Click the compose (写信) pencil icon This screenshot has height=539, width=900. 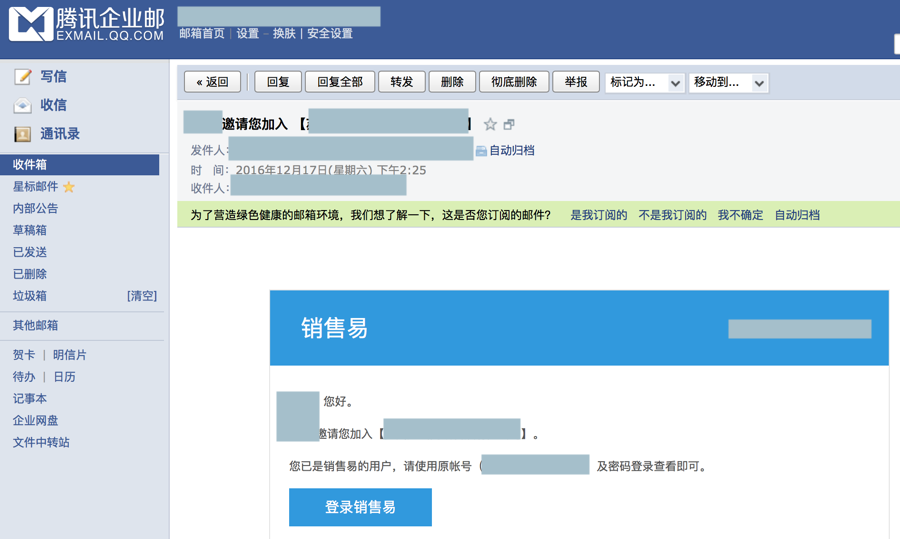tap(22, 76)
